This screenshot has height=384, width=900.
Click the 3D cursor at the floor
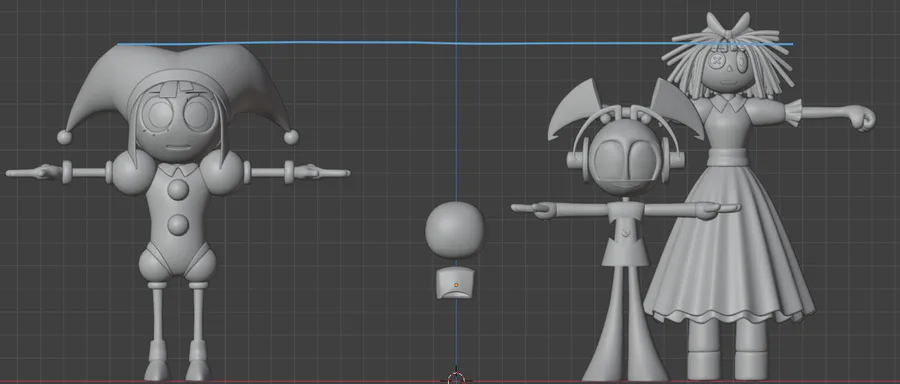point(456,378)
